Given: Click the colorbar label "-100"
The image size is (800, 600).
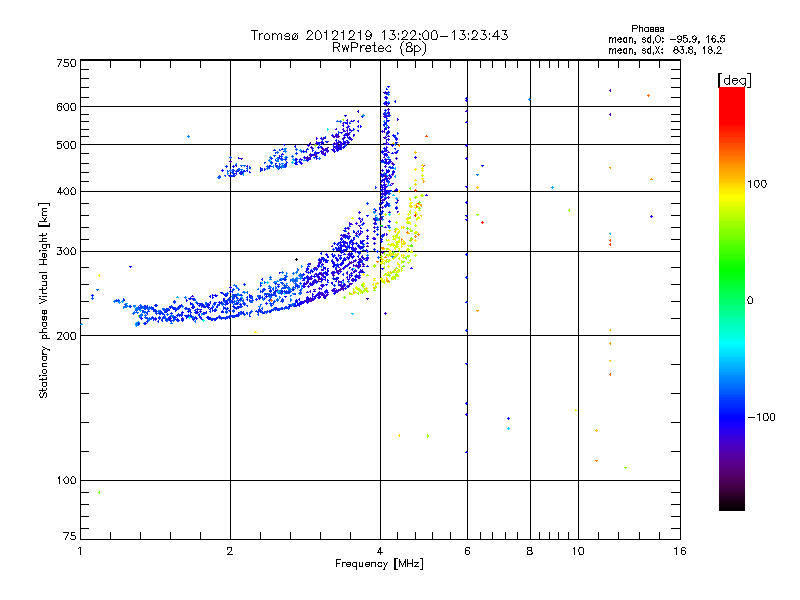Looking at the screenshot, I should (x=761, y=417).
